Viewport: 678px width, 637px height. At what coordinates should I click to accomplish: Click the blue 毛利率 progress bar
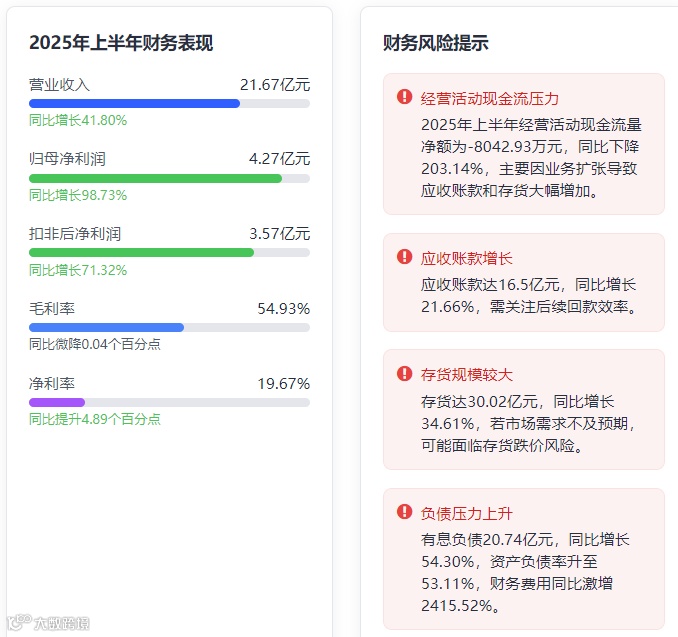pyautogui.click(x=106, y=327)
